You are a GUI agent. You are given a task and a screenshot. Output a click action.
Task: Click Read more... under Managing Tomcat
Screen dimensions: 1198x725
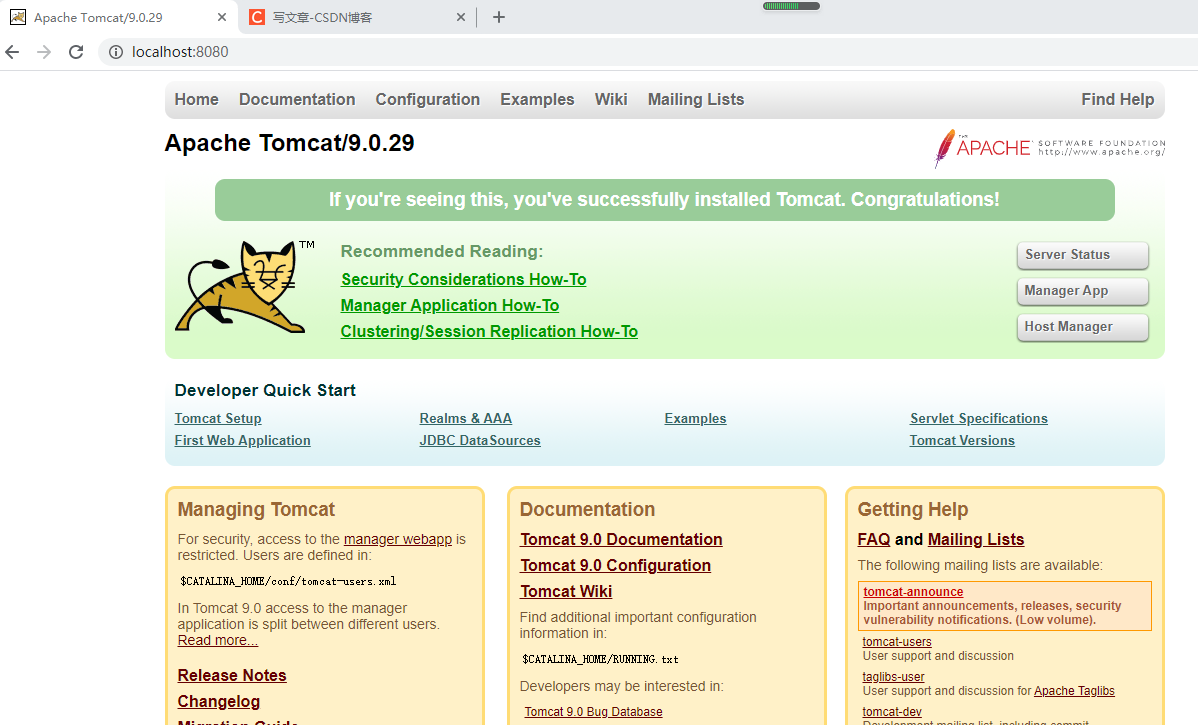pos(218,640)
